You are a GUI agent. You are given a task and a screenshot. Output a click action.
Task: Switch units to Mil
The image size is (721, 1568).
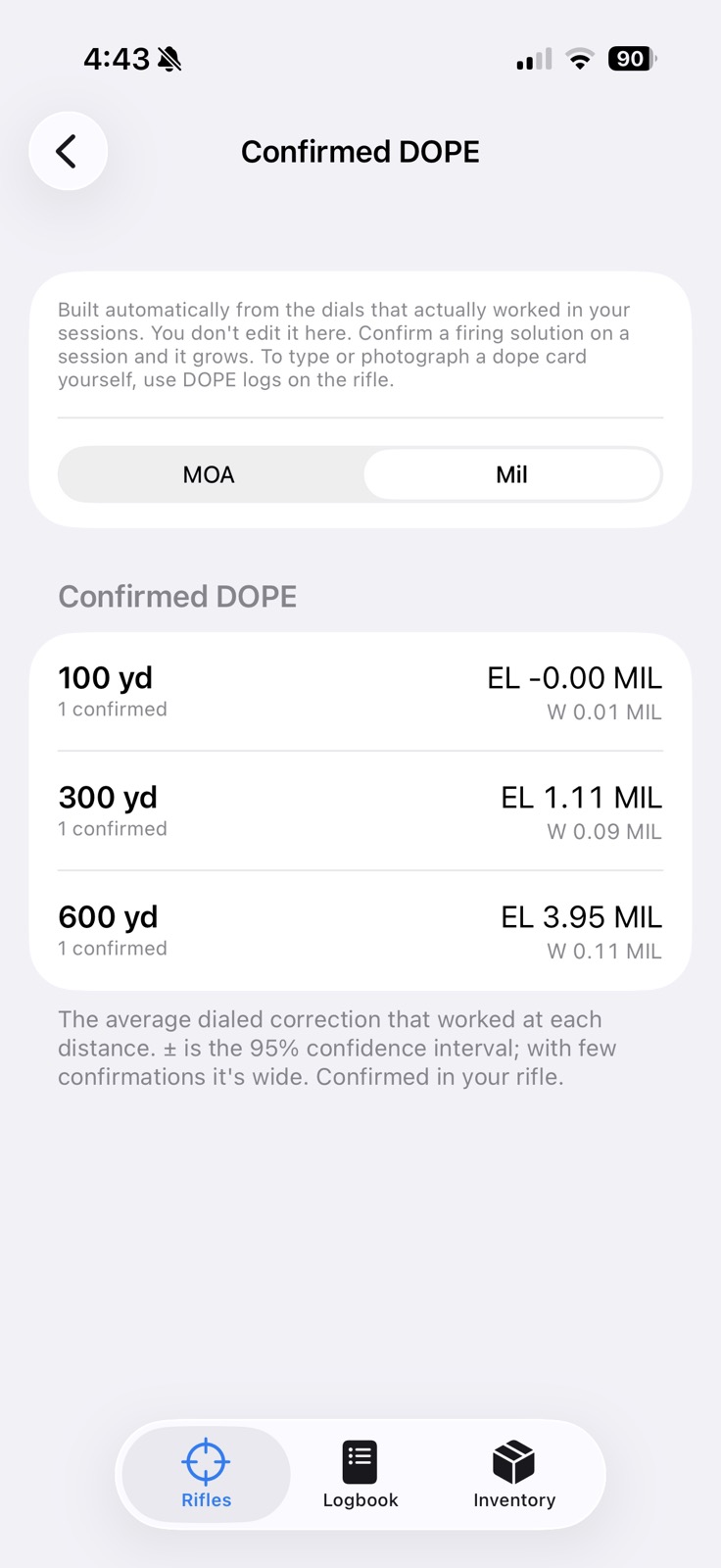tap(511, 474)
